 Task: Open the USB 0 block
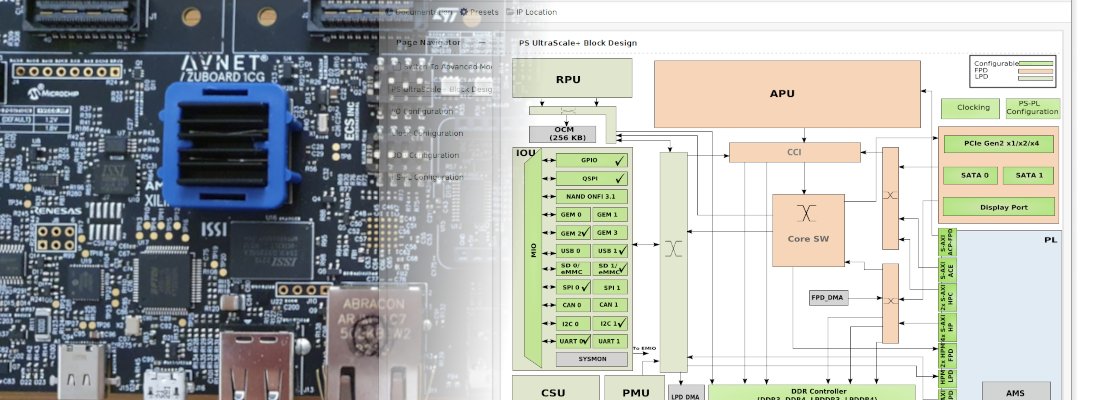573,251
